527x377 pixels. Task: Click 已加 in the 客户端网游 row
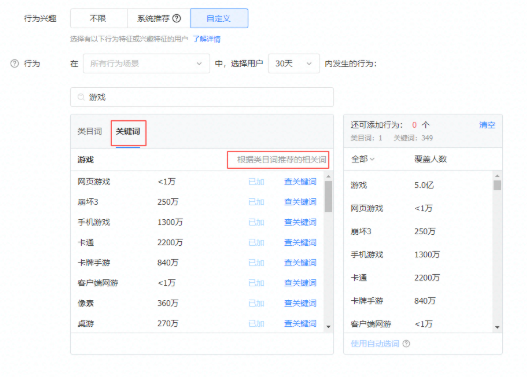point(256,283)
